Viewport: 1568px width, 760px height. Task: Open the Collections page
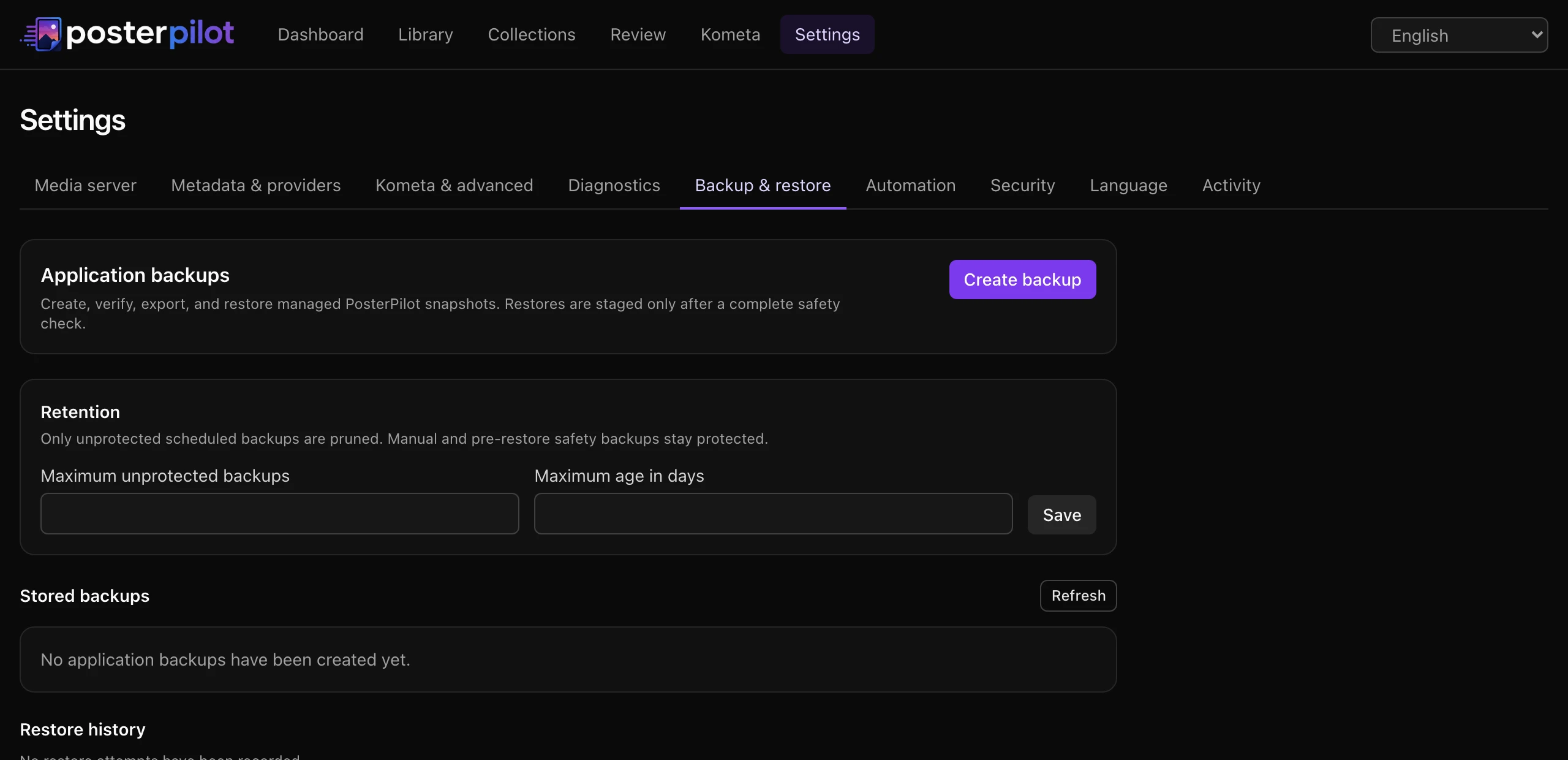click(532, 34)
